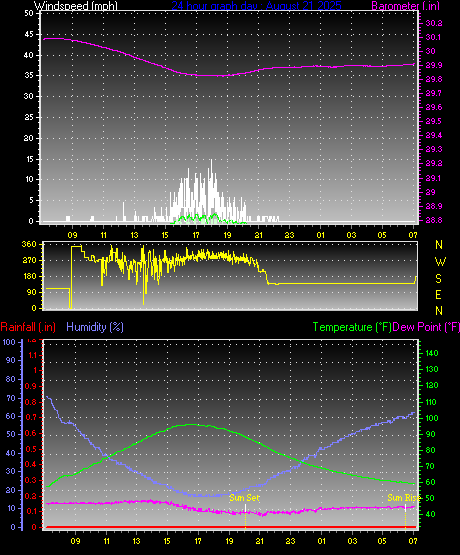Click the 0.5 rainfall scale value
460x555 pixels.
pos(31,449)
